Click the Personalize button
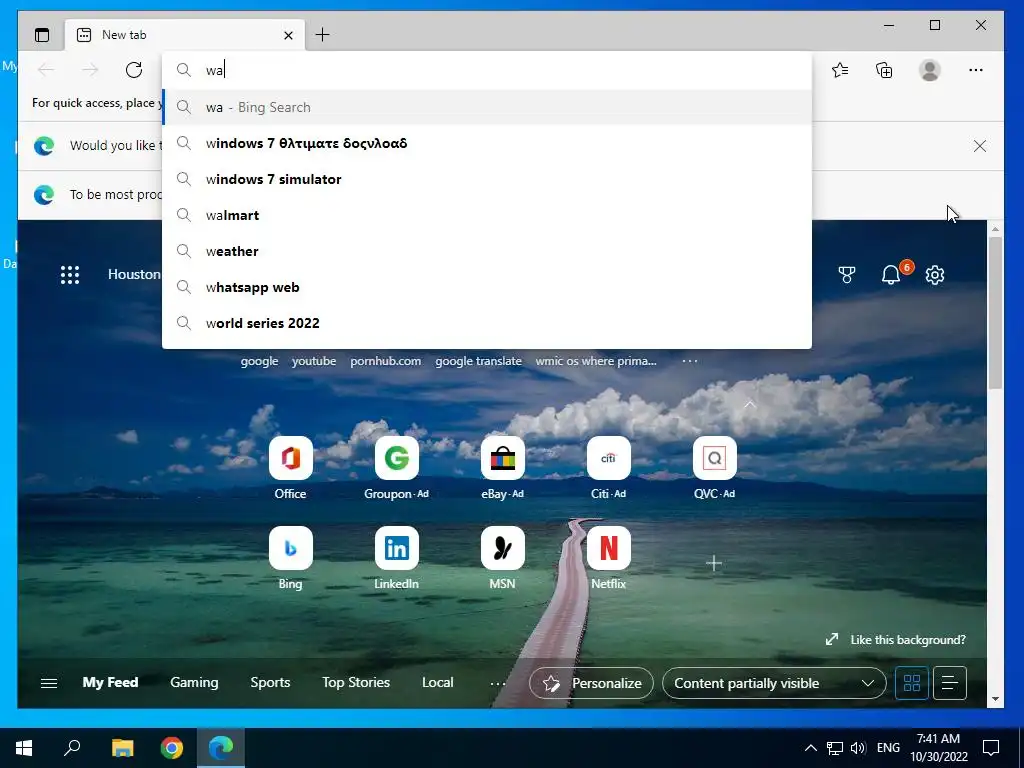1024x768 pixels. pos(591,683)
